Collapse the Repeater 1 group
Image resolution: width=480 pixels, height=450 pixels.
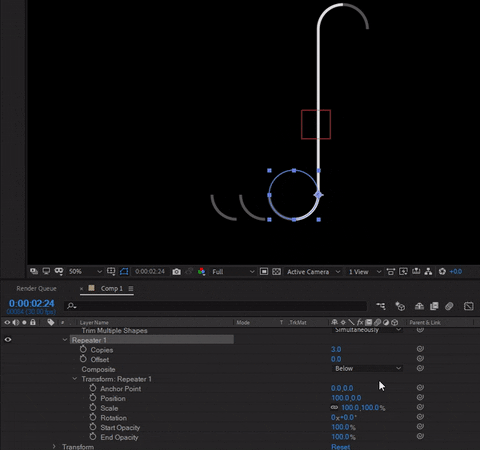pos(65,340)
